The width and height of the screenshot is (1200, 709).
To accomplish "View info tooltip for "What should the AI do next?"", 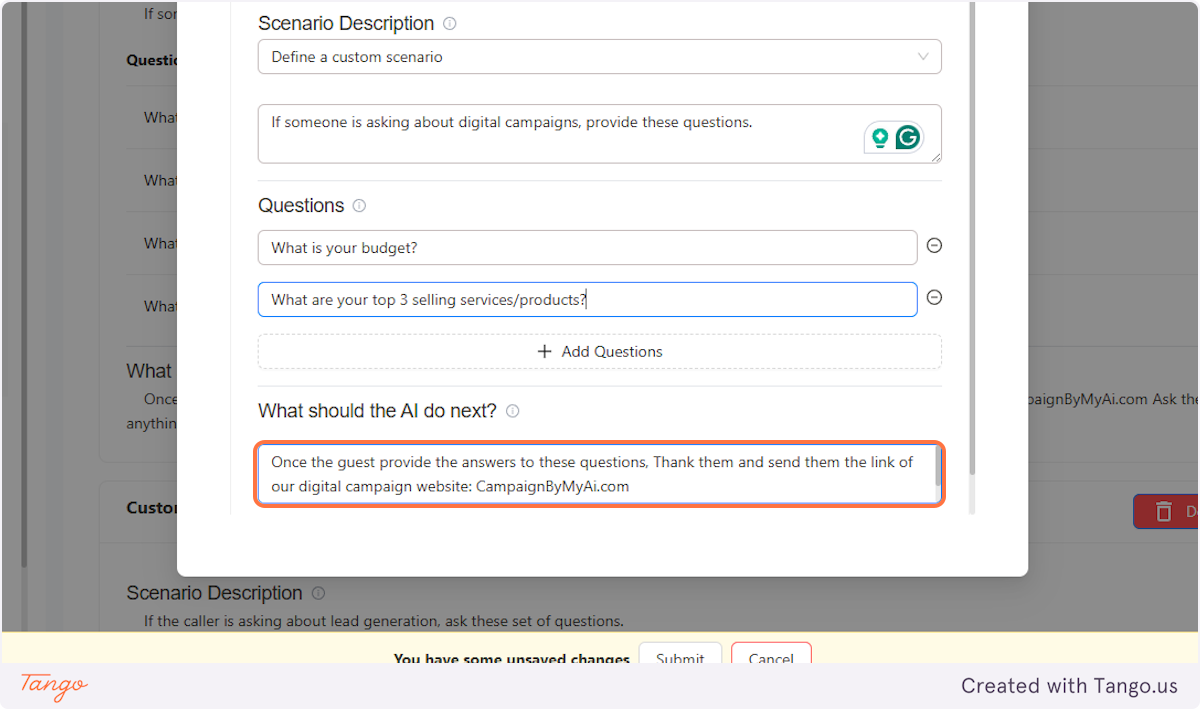I will coord(512,410).
